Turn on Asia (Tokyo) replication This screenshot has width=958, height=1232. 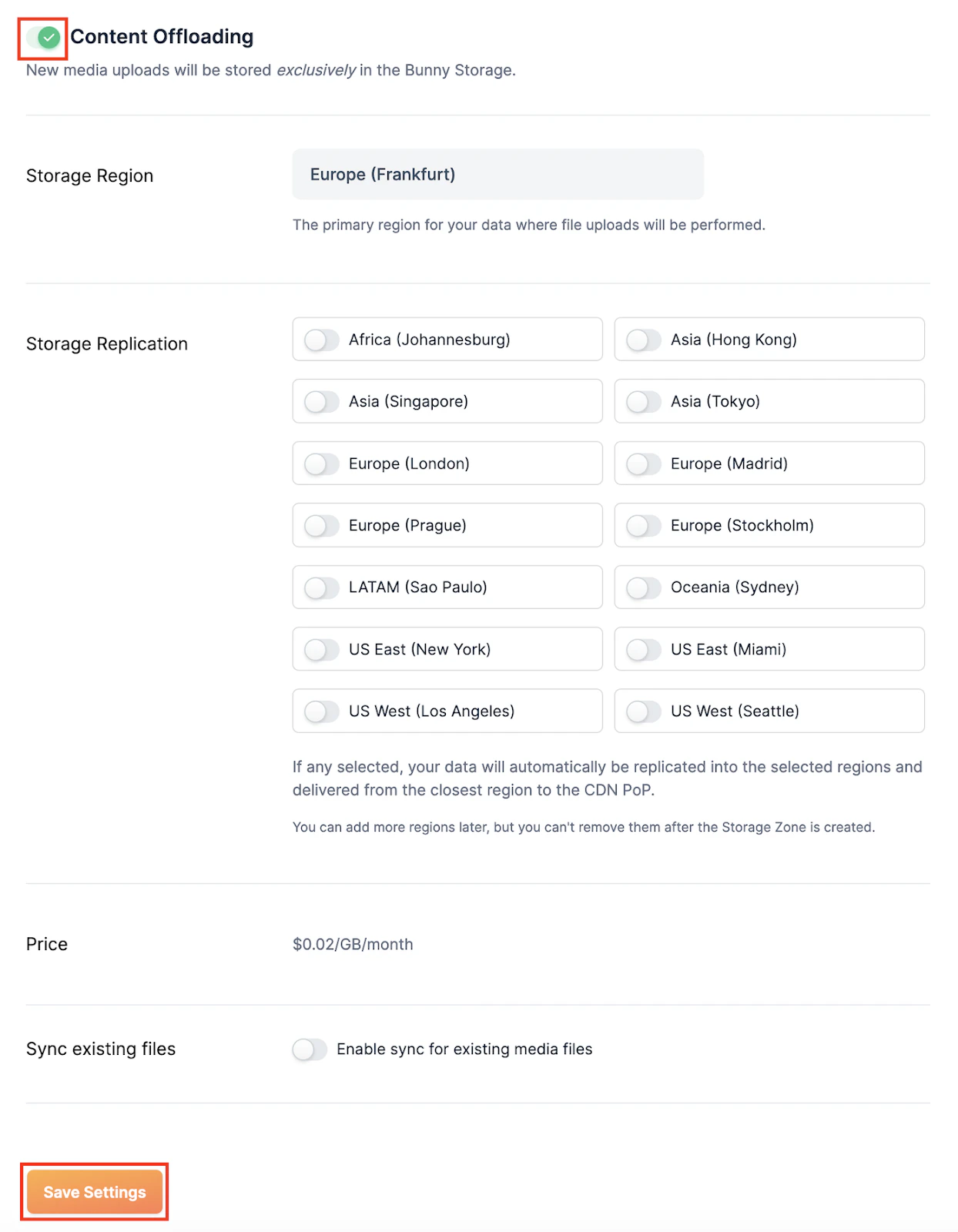point(644,401)
